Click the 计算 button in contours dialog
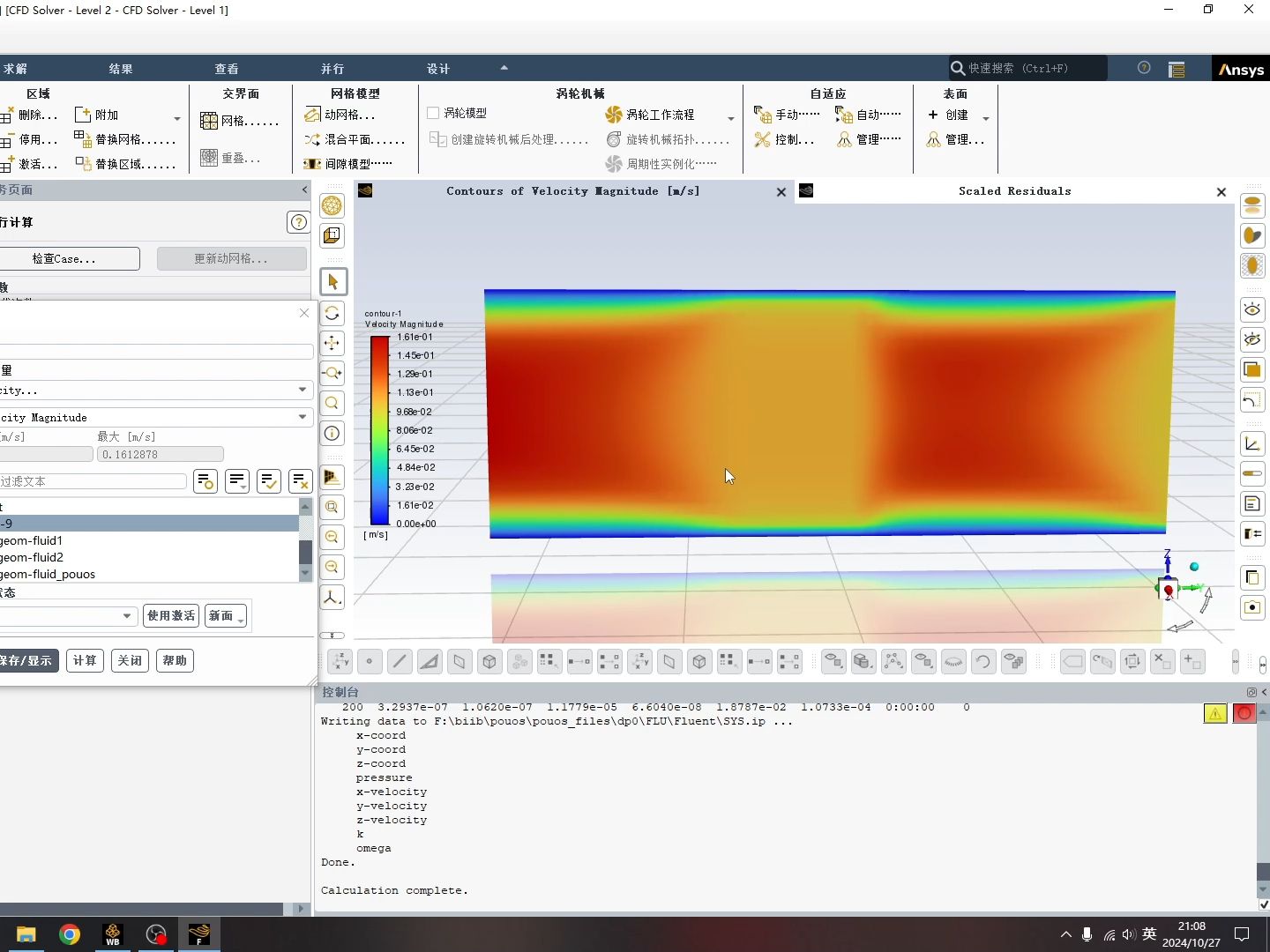1270x952 pixels. (86, 660)
